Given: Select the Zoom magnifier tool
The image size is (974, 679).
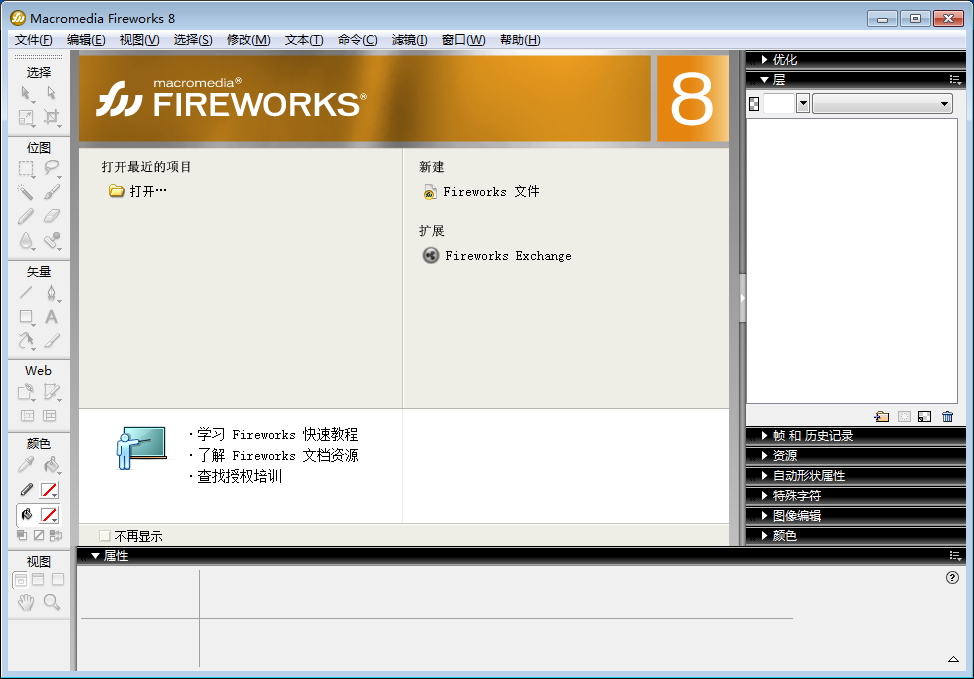Looking at the screenshot, I should pyautogui.click(x=51, y=602).
